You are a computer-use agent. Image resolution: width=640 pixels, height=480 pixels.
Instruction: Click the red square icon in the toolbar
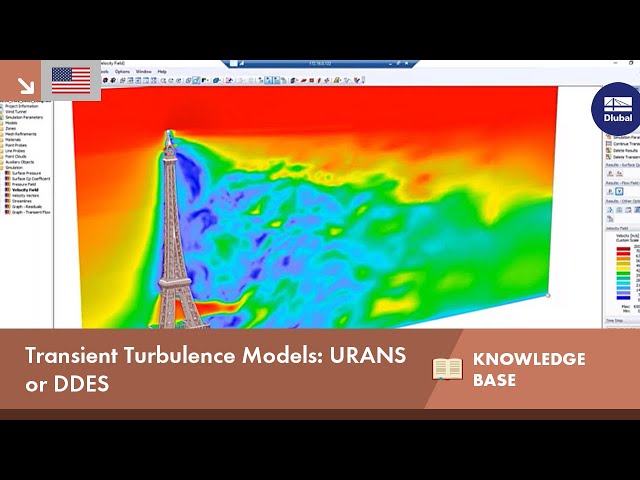(x=311, y=80)
